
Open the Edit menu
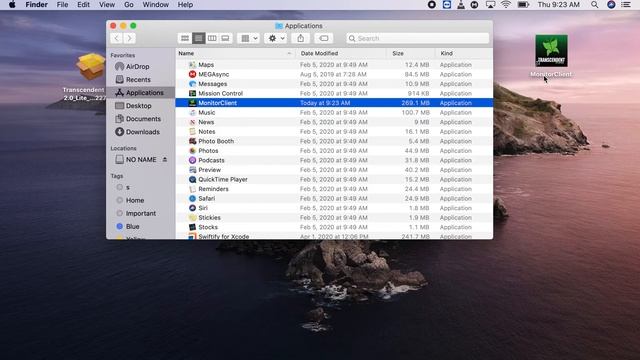(83, 5)
